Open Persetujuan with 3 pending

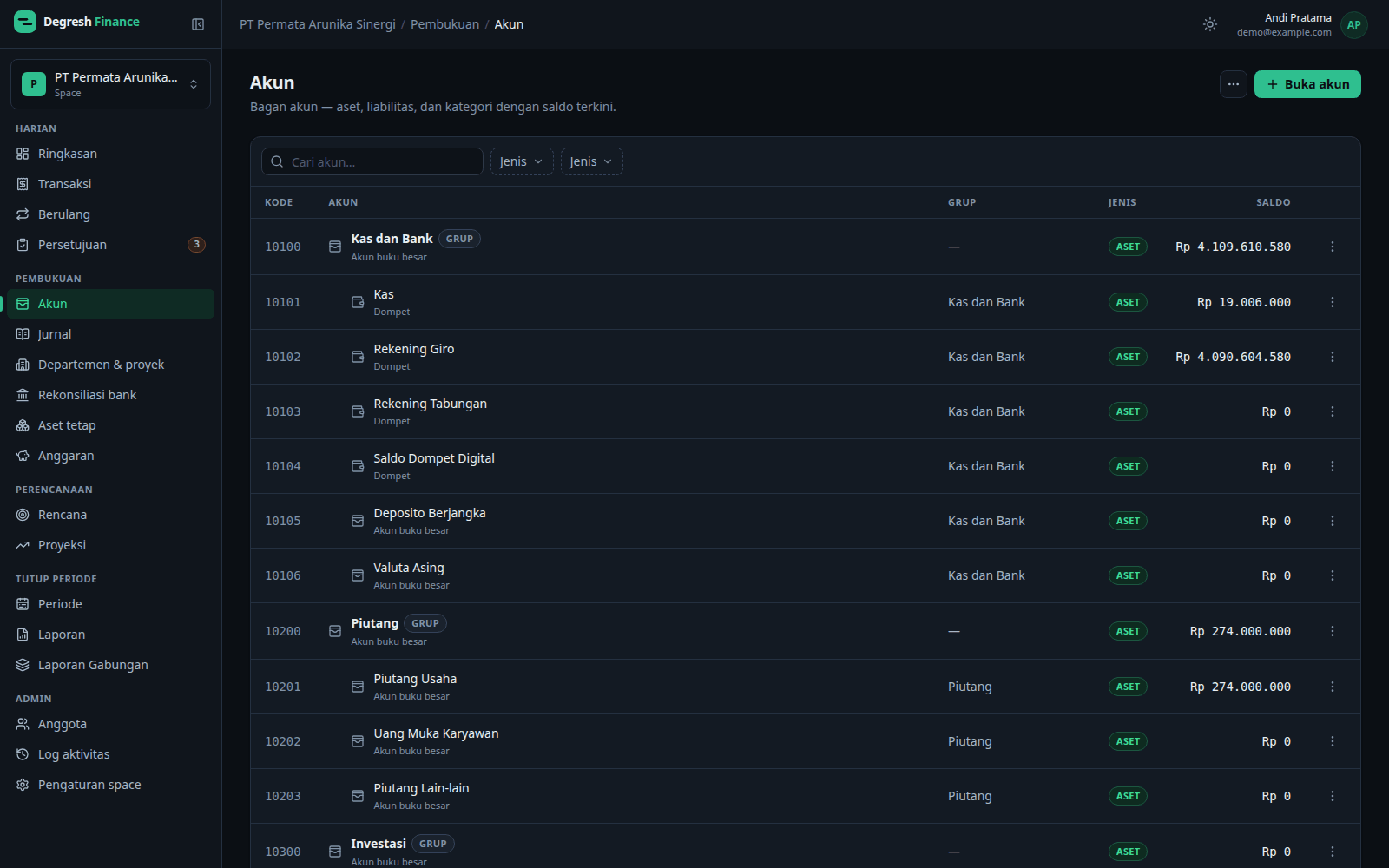[110, 245]
